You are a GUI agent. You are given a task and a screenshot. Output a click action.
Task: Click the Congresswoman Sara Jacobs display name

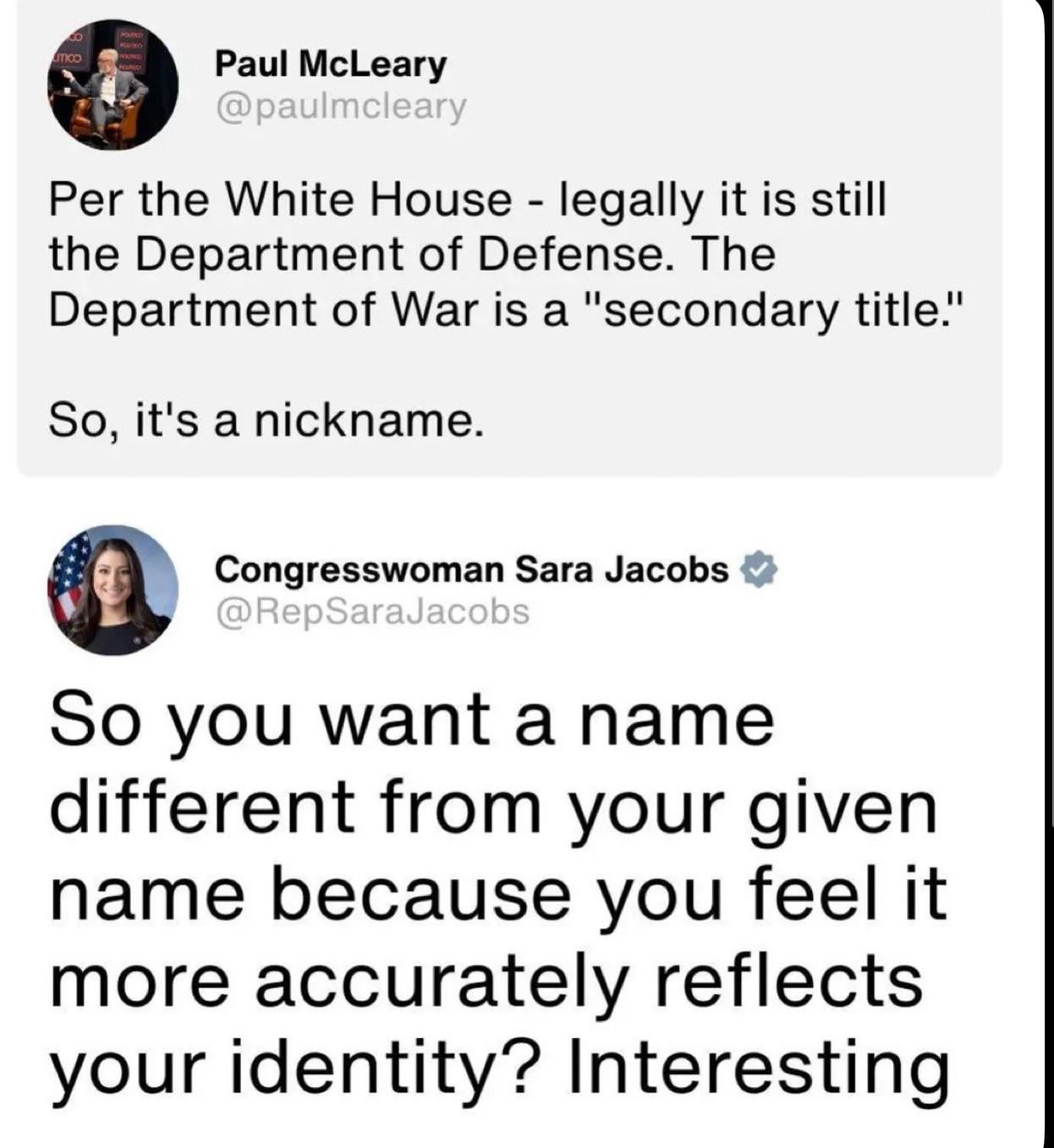click(471, 570)
